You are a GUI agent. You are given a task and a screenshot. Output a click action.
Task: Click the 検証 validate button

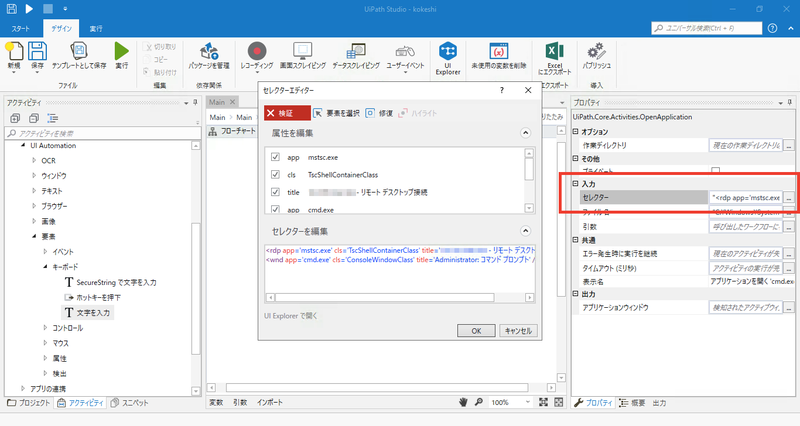(x=287, y=113)
